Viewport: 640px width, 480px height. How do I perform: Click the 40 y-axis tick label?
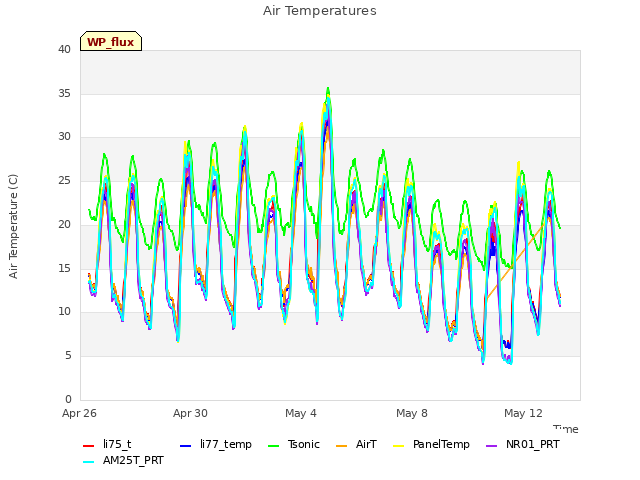pos(64,49)
